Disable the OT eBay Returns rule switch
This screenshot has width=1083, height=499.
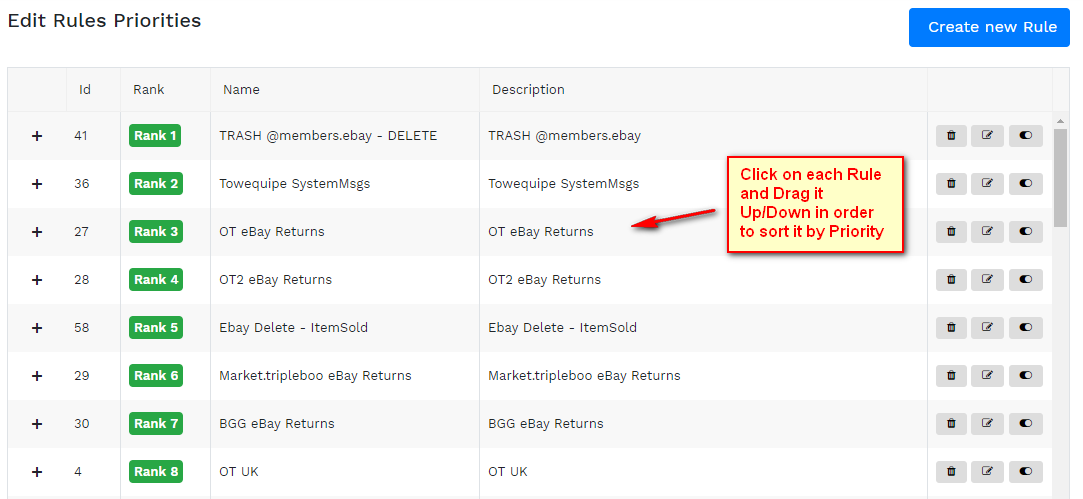coord(1026,232)
